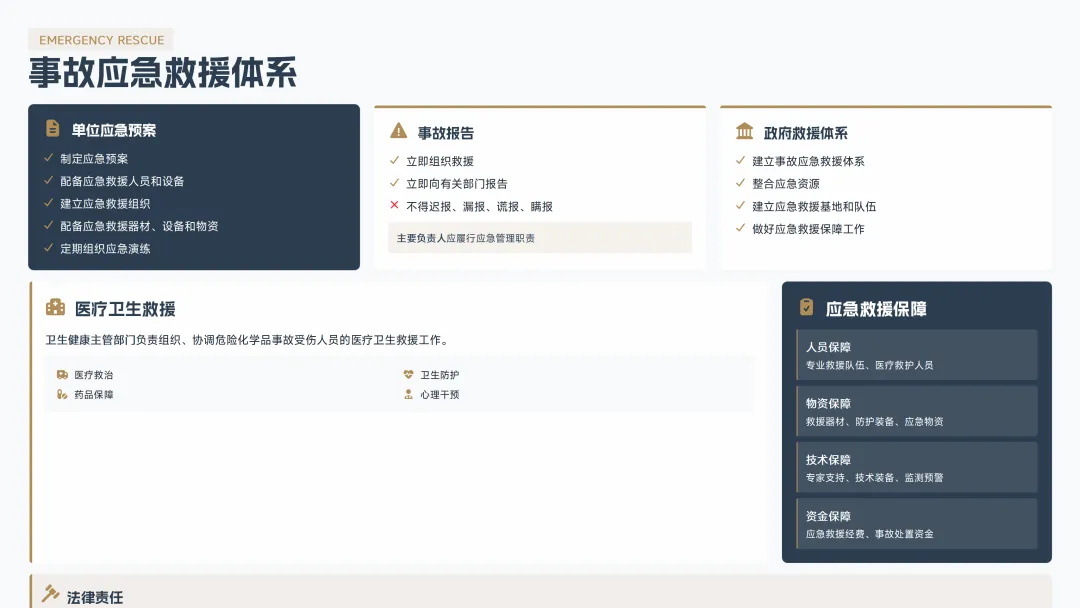Viewport: 1080px width, 608px height.
Task: Click the 卫生防护 label
Action: [x=439, y=375]
